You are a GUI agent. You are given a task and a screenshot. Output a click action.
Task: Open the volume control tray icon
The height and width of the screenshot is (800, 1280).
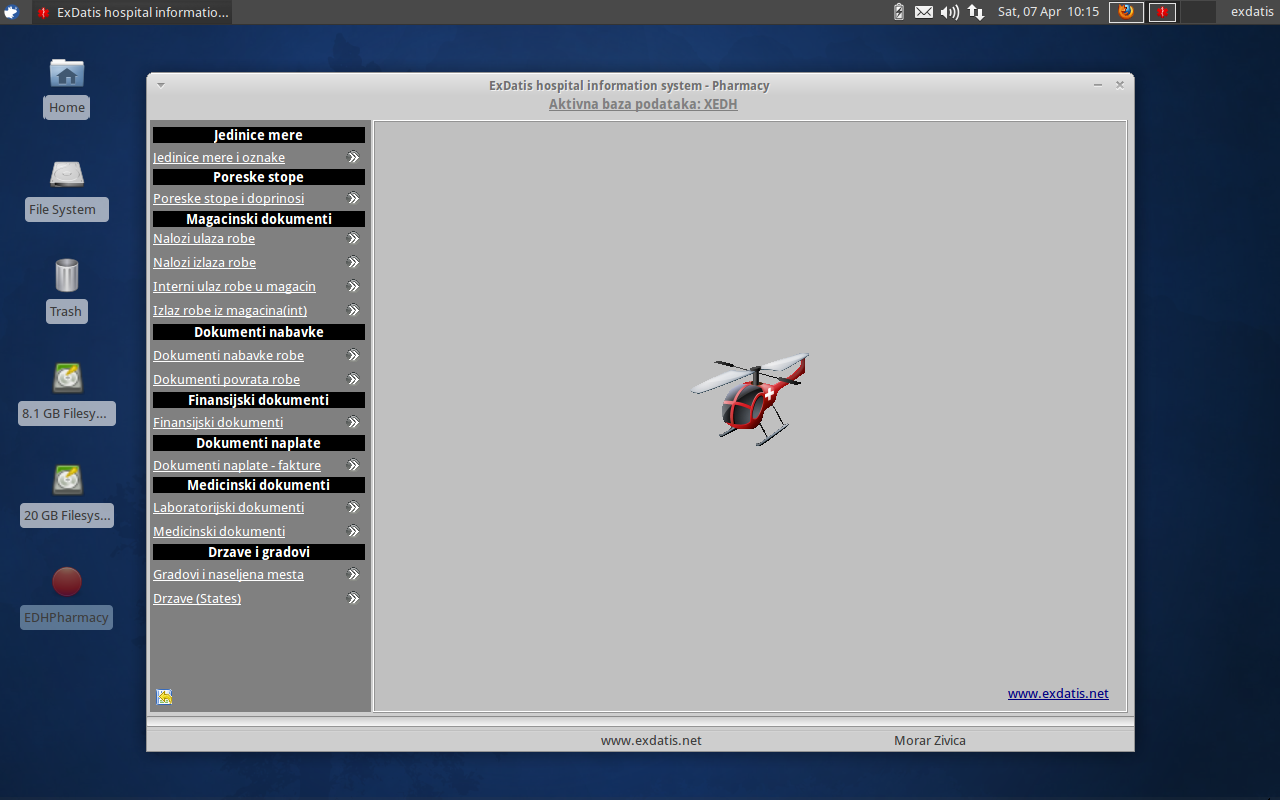pyautogui.click(x=950, y=12)
